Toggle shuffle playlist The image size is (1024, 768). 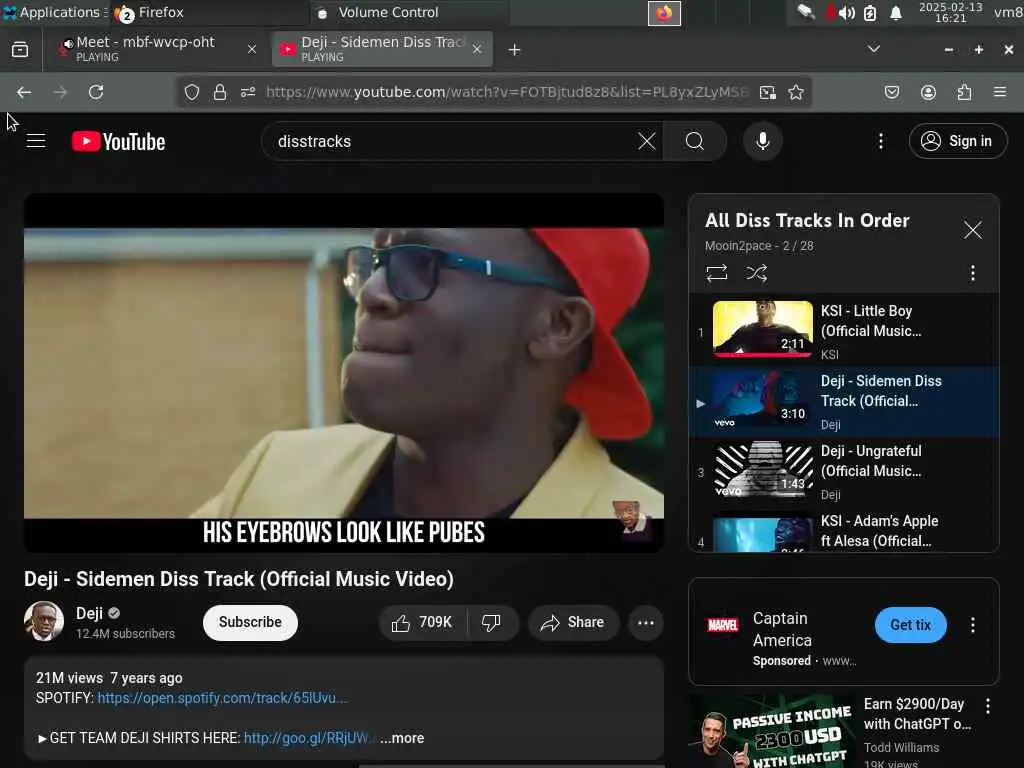point(756,272)
